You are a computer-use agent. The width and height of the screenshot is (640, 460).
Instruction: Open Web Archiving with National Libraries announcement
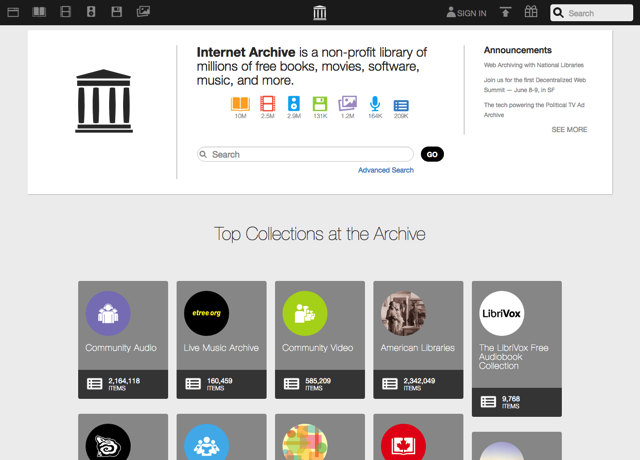pos(533,65)
